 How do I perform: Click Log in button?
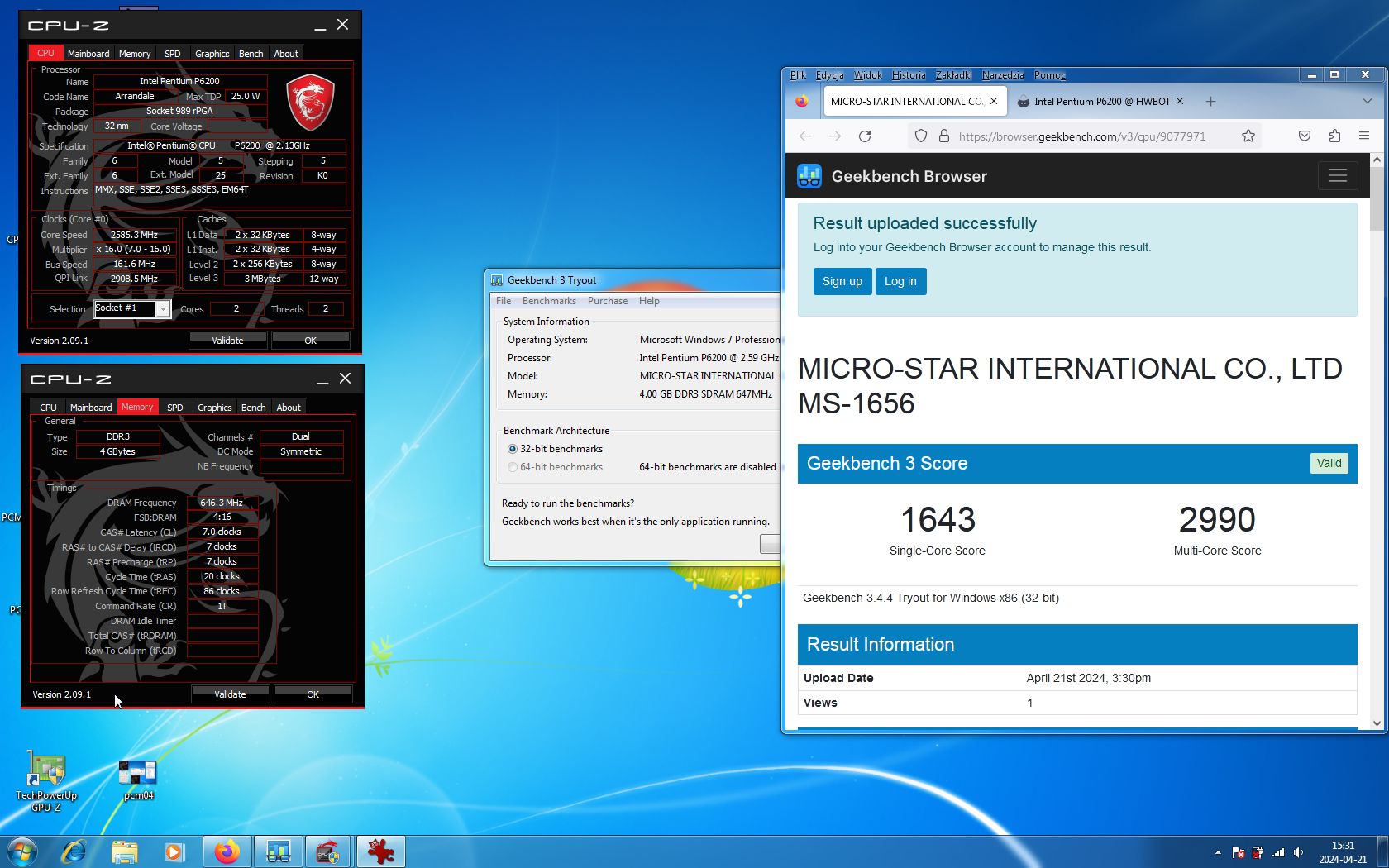point(900,281)
